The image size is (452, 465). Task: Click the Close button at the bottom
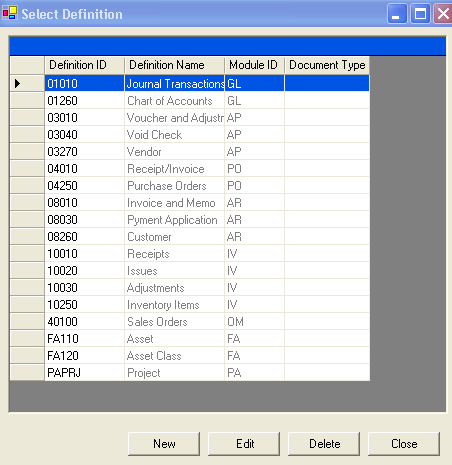point(404,444)
